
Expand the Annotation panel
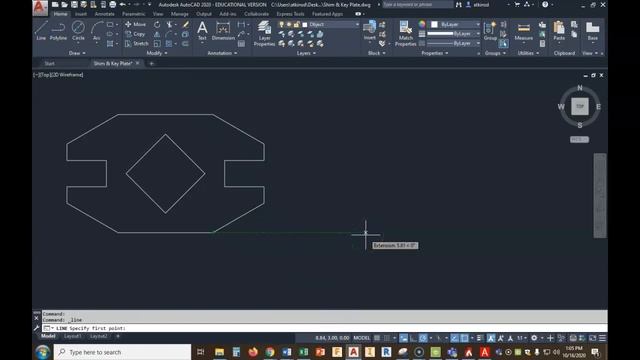coord(222,53)
